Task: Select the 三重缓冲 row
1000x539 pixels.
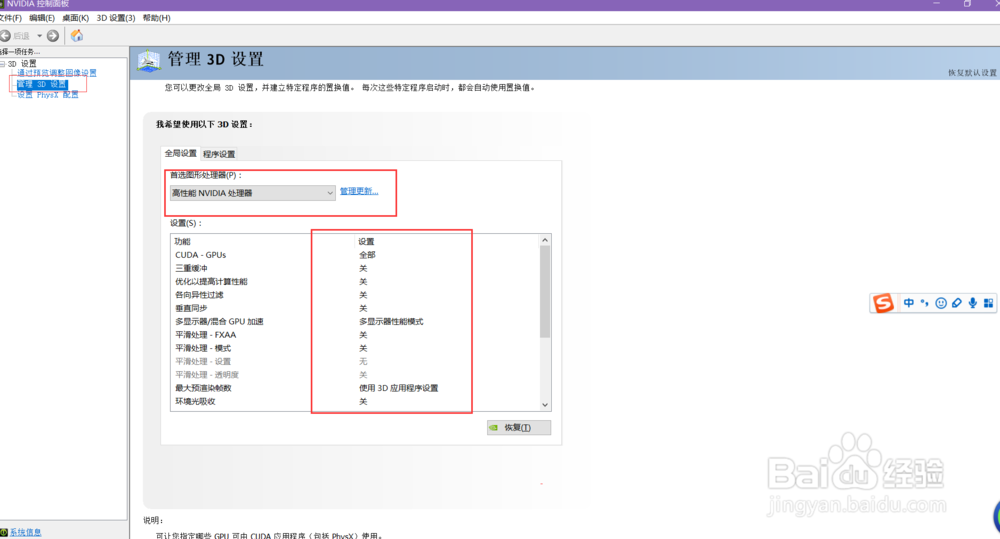Action: coord(355,268)
